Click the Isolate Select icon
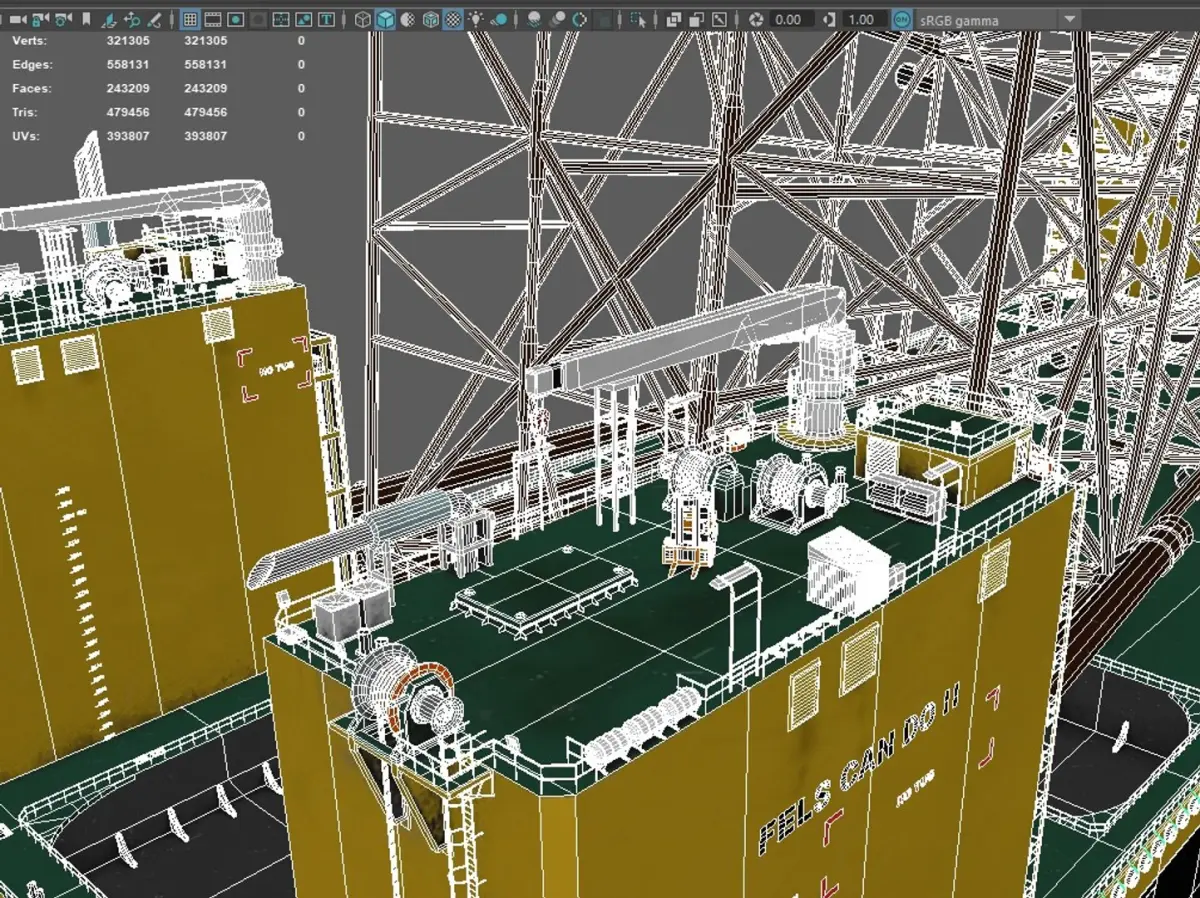The width and height of the screenshot is (1200, 898). click(x=636, y=19)
